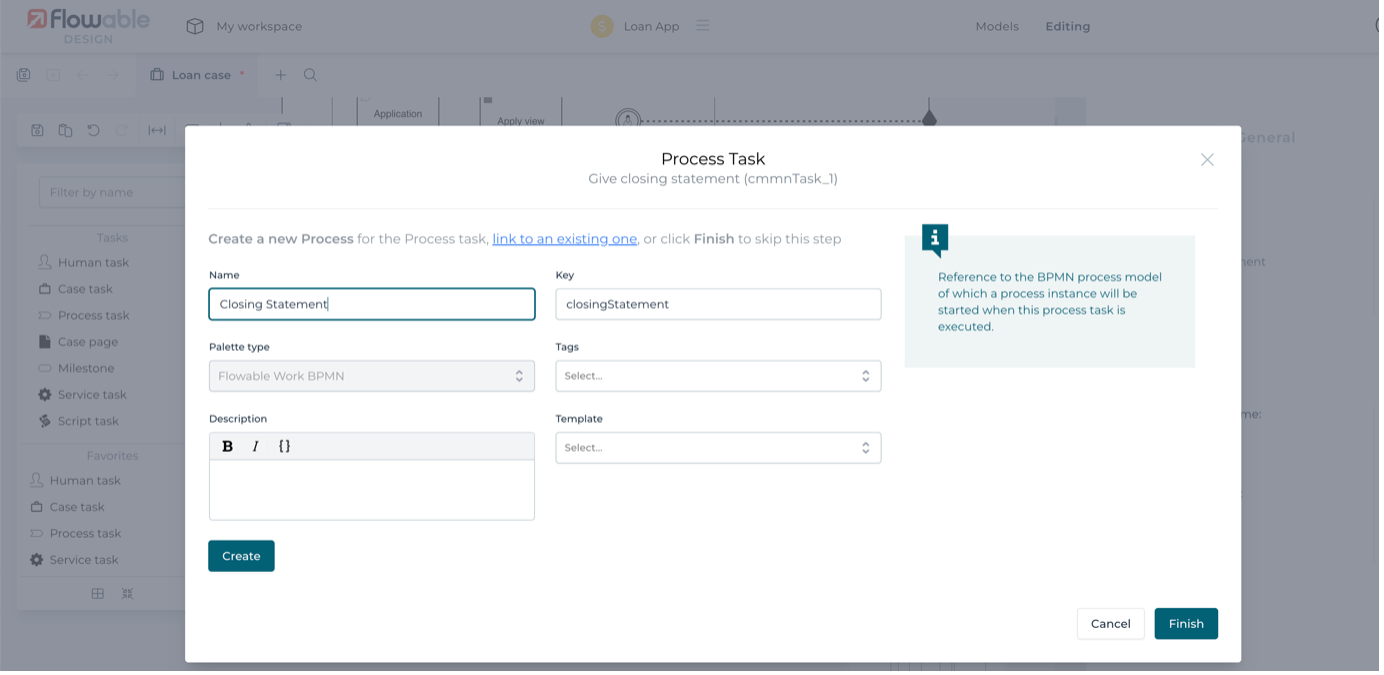Click the search magnifier icon near tabs
The width and height of the screenshot is (1384, 675).
[311, 75]
